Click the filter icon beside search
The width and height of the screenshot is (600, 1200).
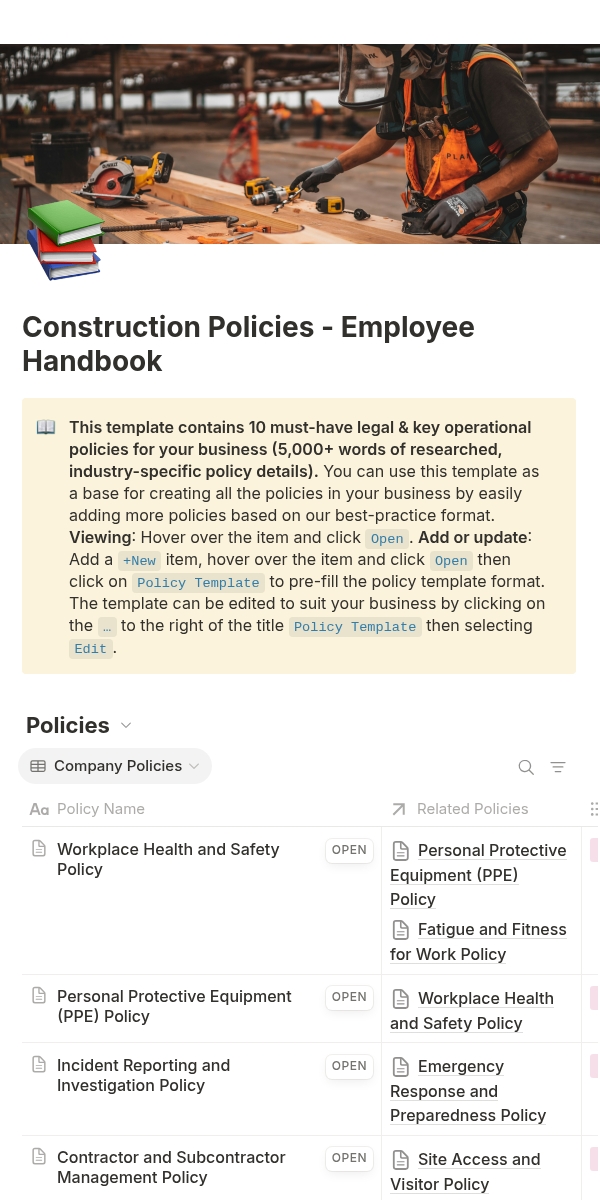558,767
